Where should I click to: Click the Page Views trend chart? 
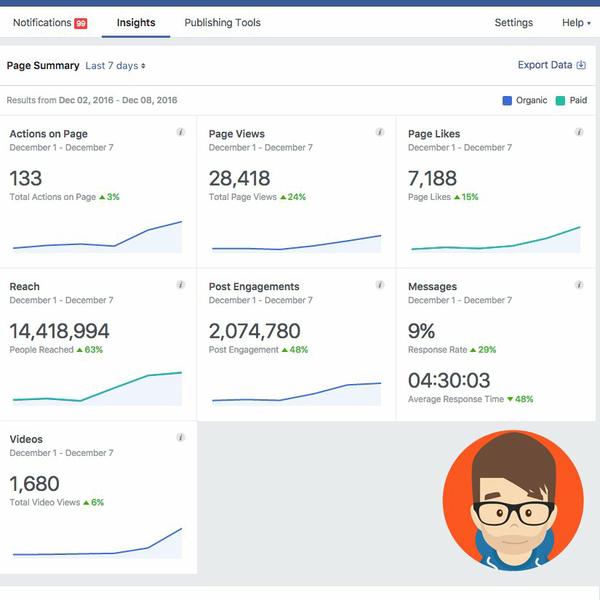coord(297,243)
